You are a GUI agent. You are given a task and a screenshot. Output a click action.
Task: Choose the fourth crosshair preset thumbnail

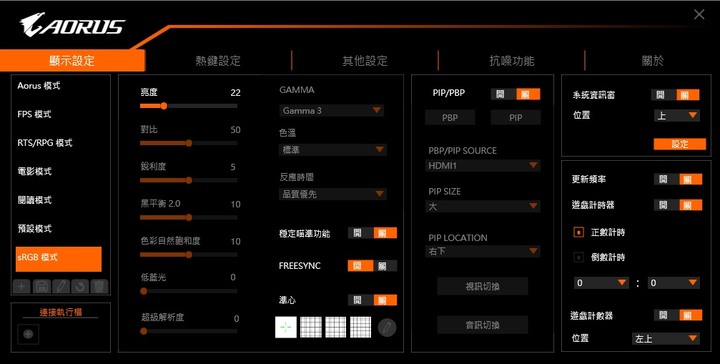pos(360,327)
